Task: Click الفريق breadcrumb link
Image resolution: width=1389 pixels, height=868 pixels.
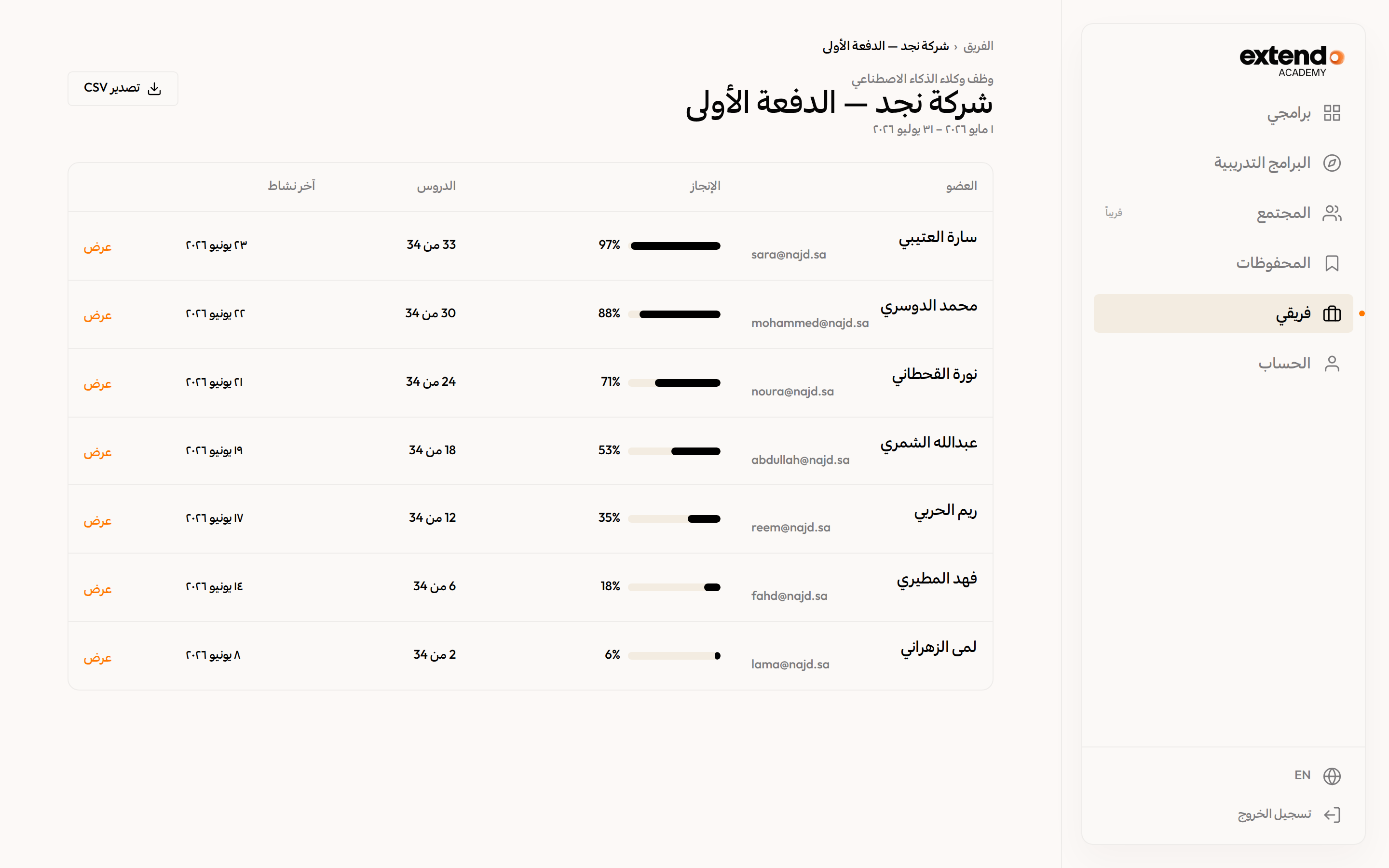Action: pos(978,46)
